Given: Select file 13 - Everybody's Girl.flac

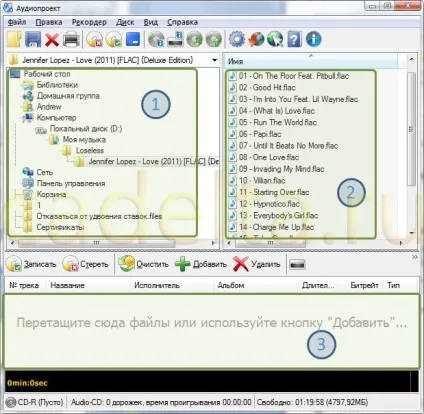Looking at the screenshot, I should coord(278,216).
